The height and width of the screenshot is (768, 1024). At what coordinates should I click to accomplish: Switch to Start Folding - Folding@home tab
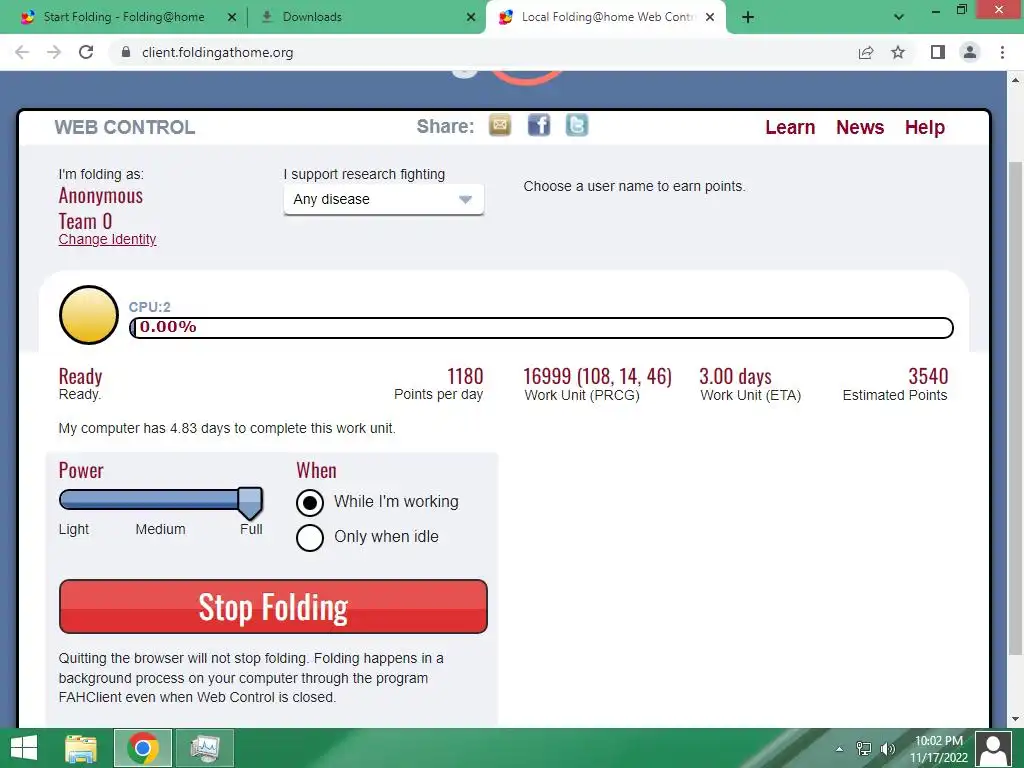coord(124,17)
